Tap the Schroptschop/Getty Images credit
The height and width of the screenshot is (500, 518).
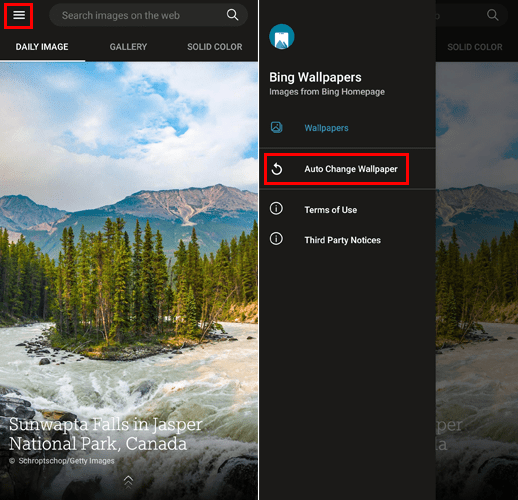point(62,461)
